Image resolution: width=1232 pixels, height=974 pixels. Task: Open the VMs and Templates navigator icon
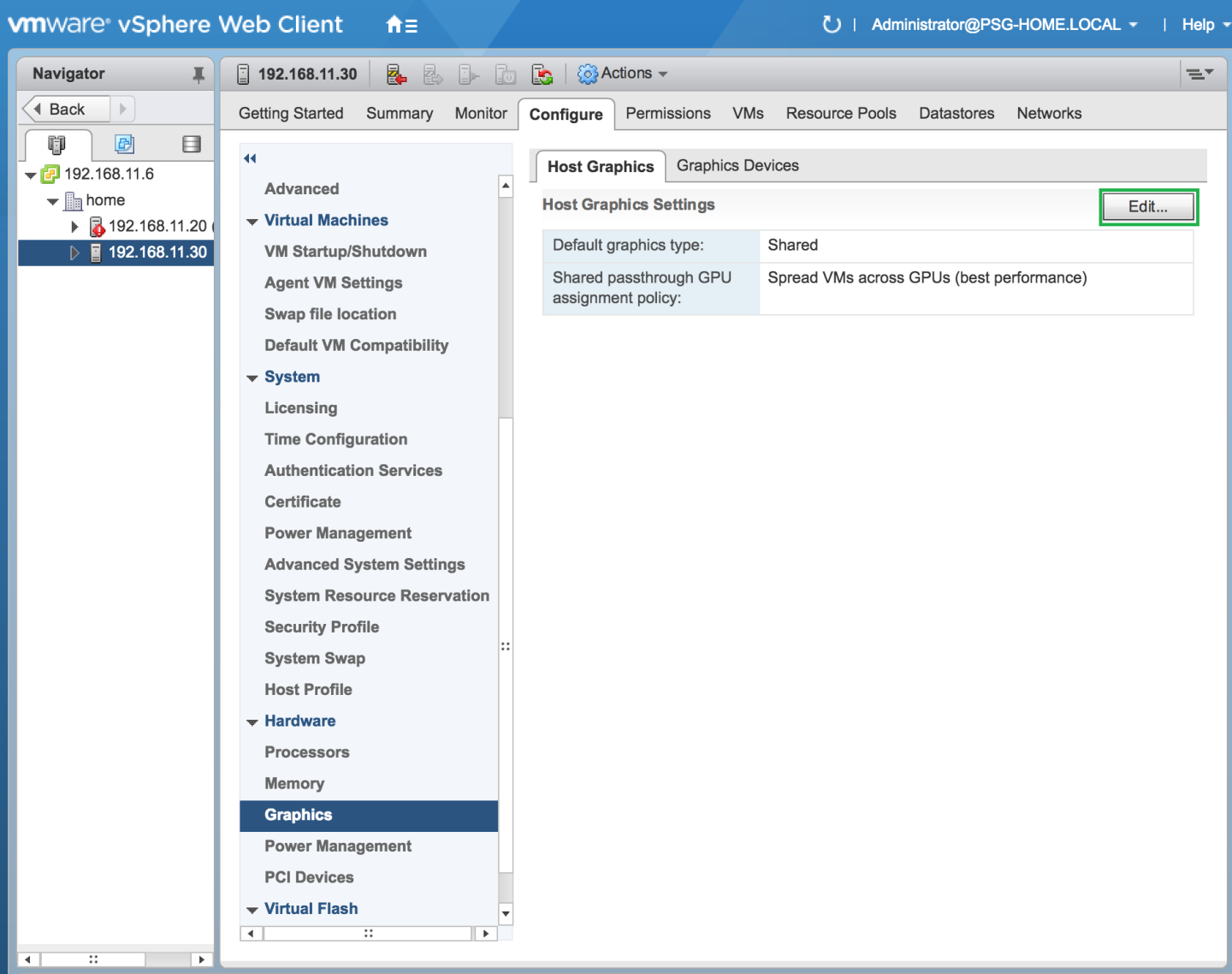(x=125, y=144)
